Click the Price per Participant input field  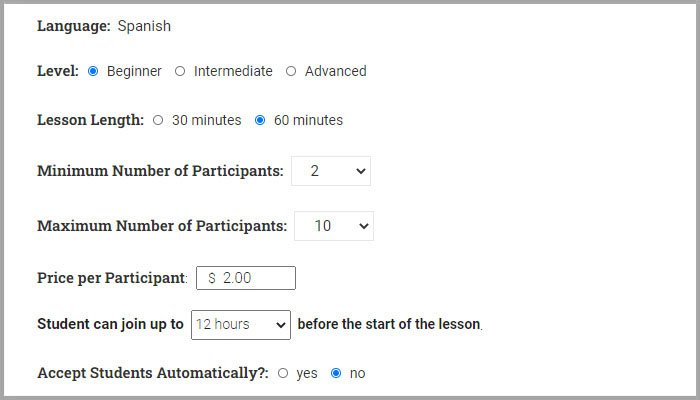246,277
